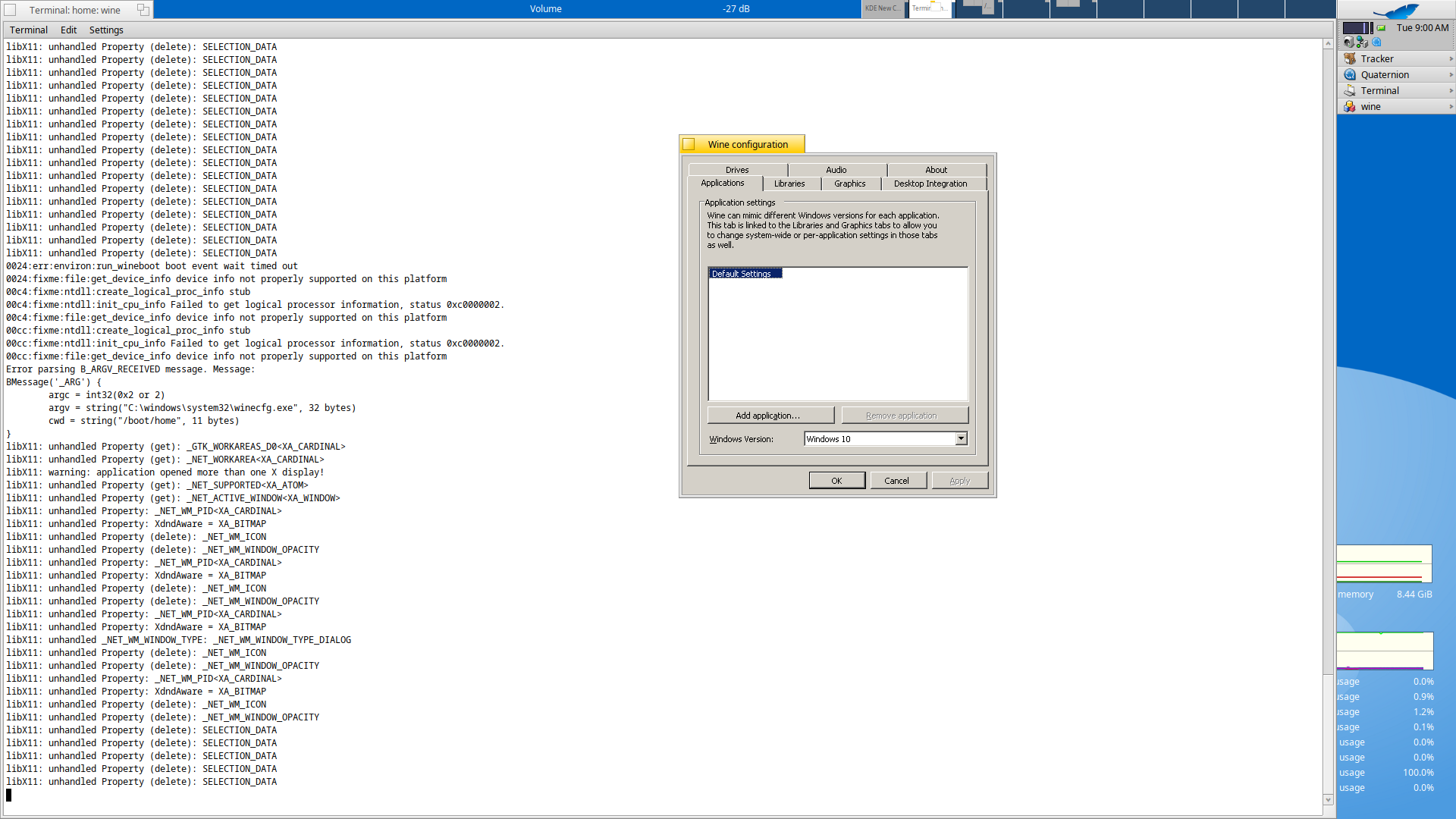Open the Haiku leaf Deskbar menu
The height and width of the screenshot is (819, 1456).
(1396, 10)
